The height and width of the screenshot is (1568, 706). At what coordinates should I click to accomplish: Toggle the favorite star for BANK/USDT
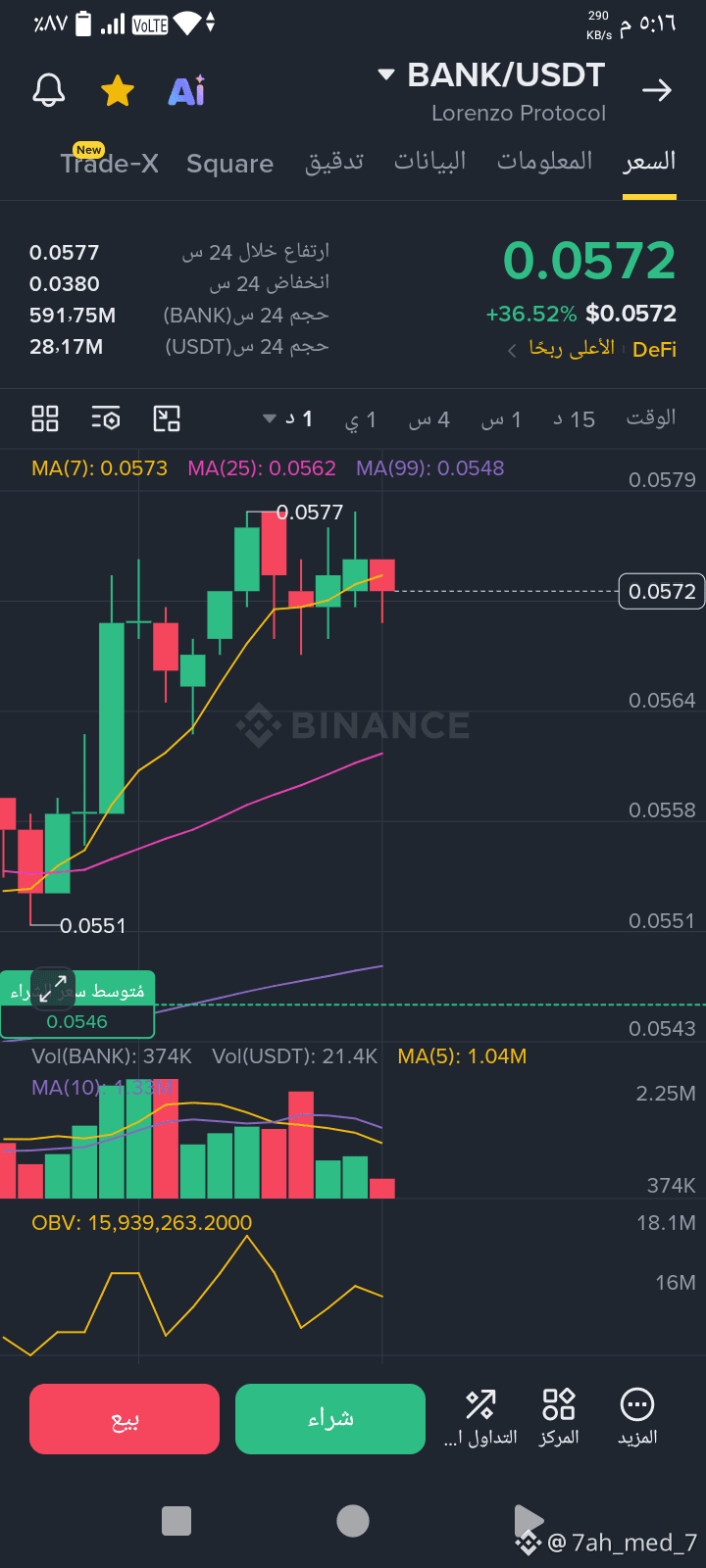click(x=118, y=90)
